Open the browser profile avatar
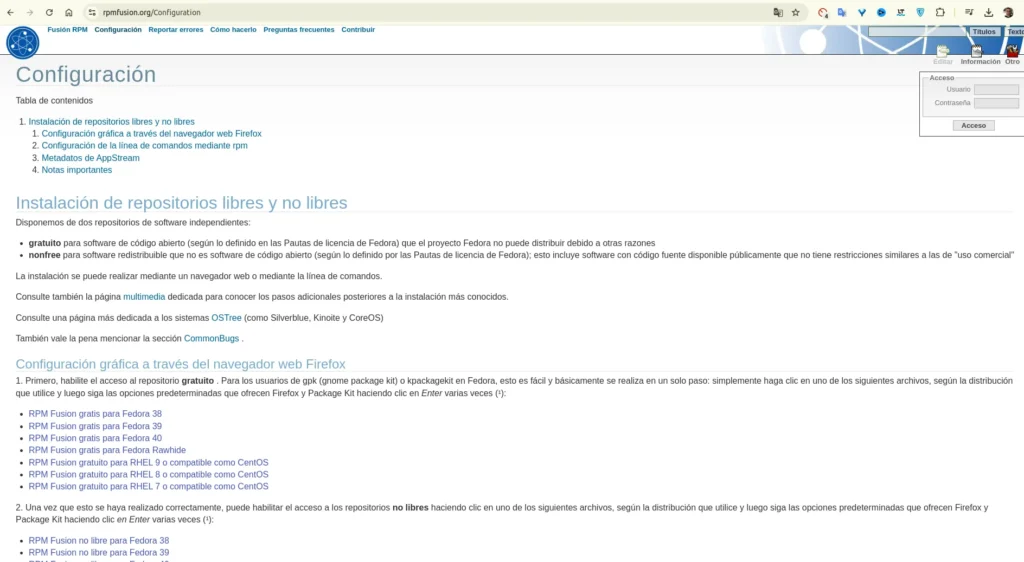The height and width of the screenshot is (562, 1024). click(1008, 12)
